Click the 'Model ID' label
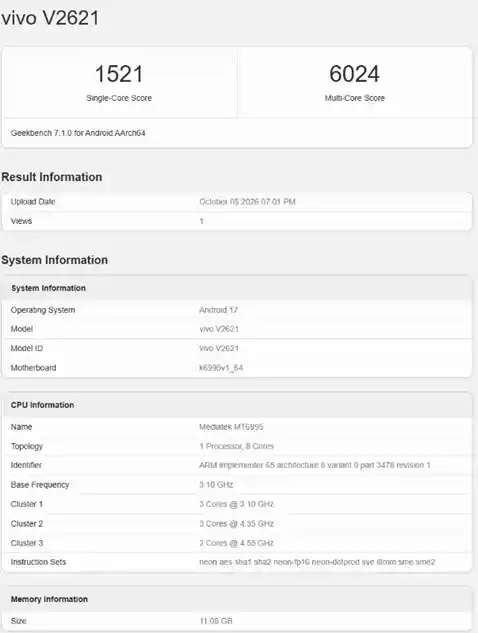 27,348
